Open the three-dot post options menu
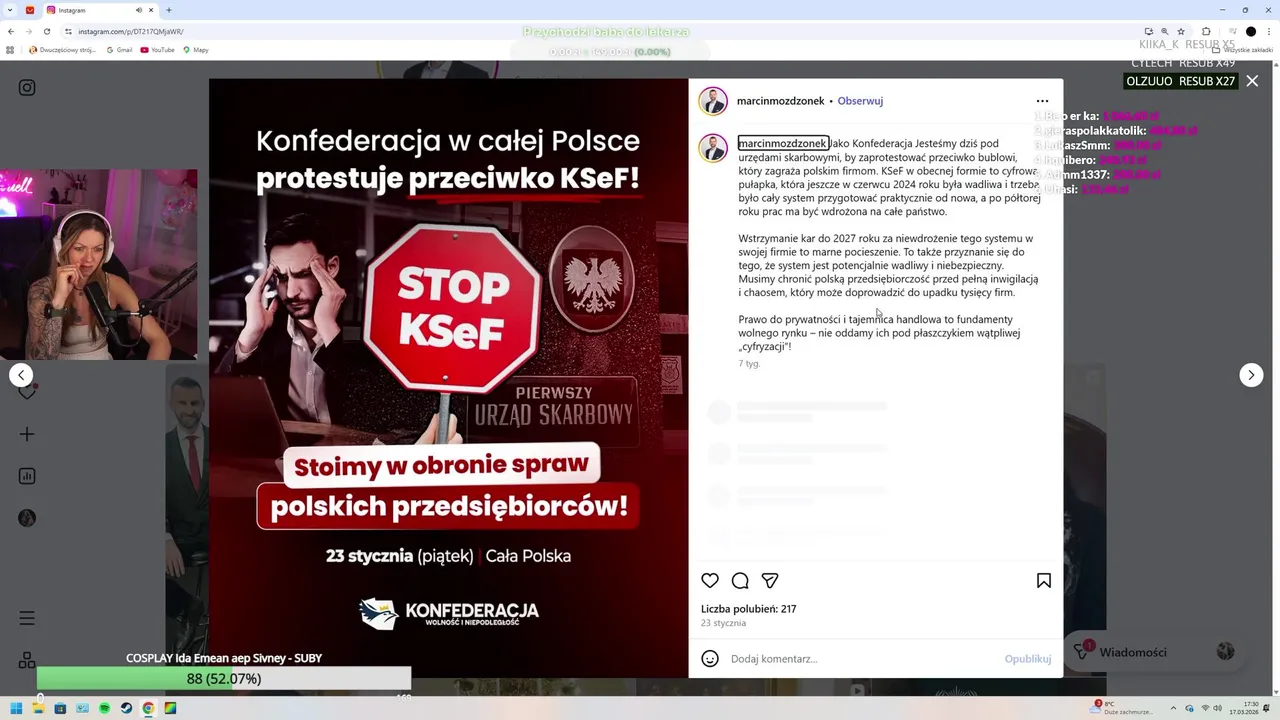 (1042, 101)
